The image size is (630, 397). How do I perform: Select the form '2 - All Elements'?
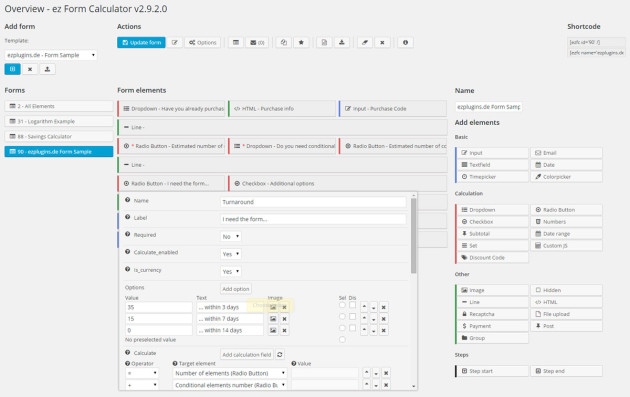point(59,106)
